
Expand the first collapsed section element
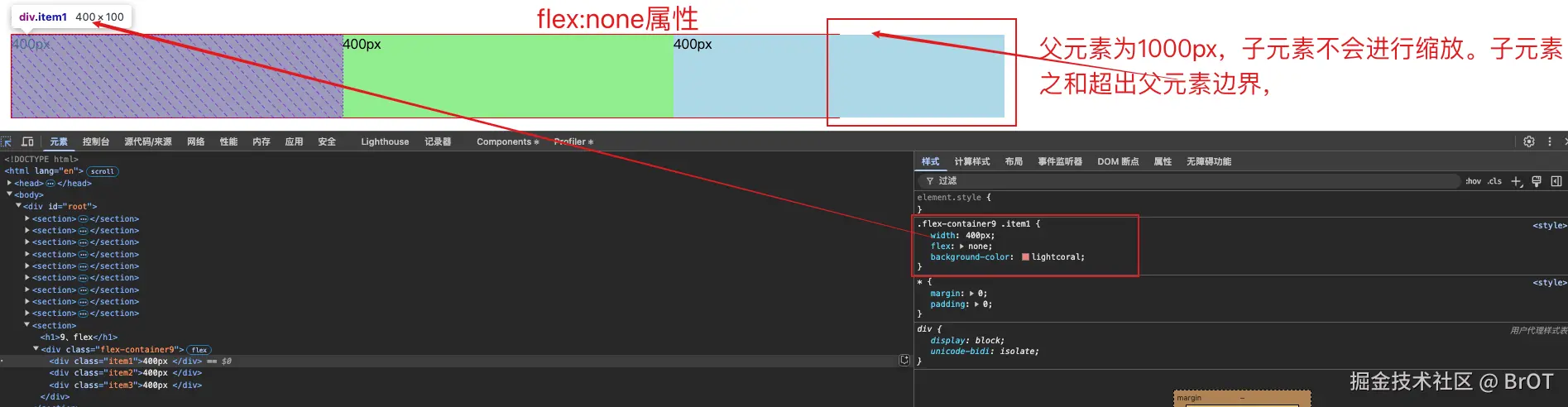(x=27, y=219)
